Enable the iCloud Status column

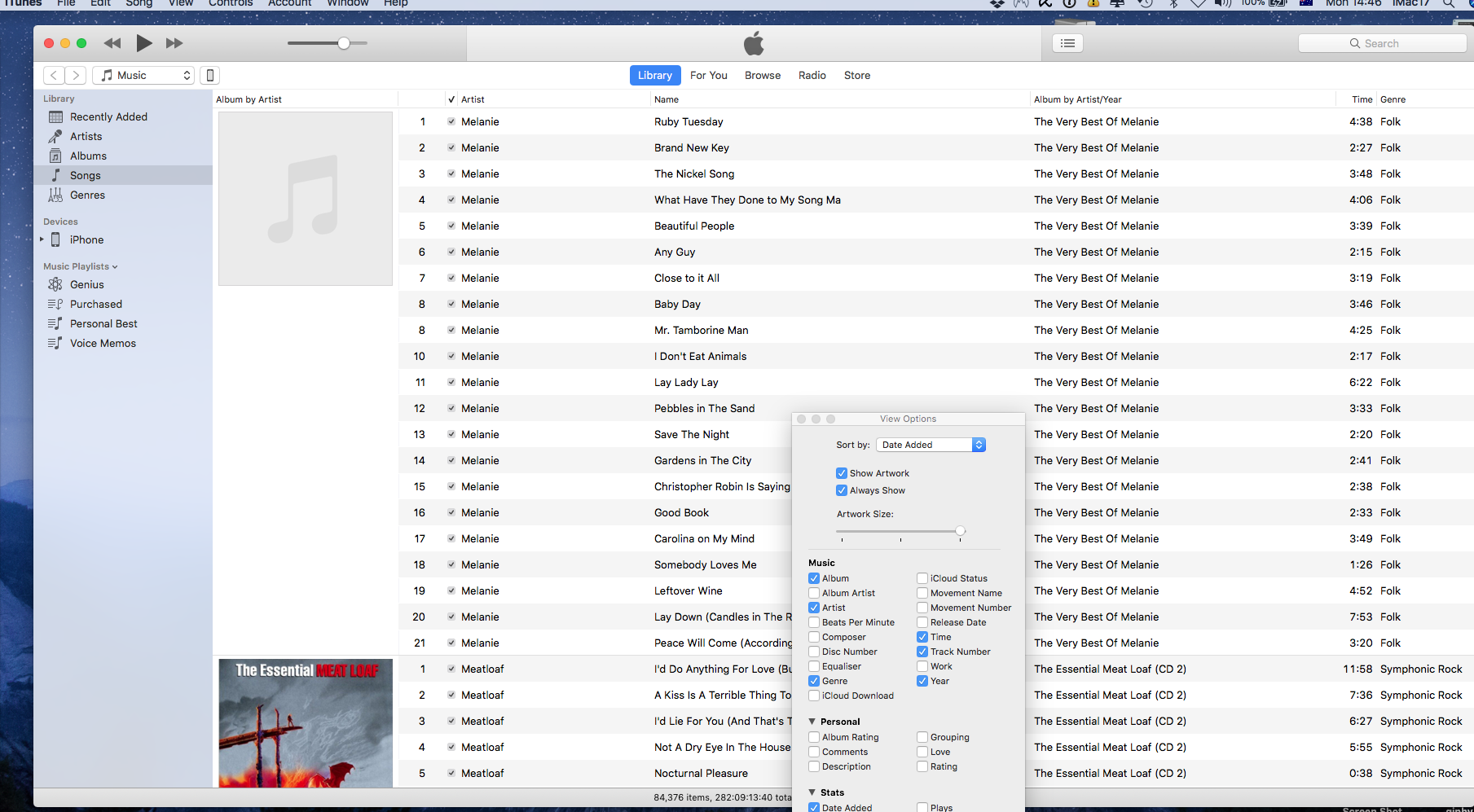coord(922,578)
